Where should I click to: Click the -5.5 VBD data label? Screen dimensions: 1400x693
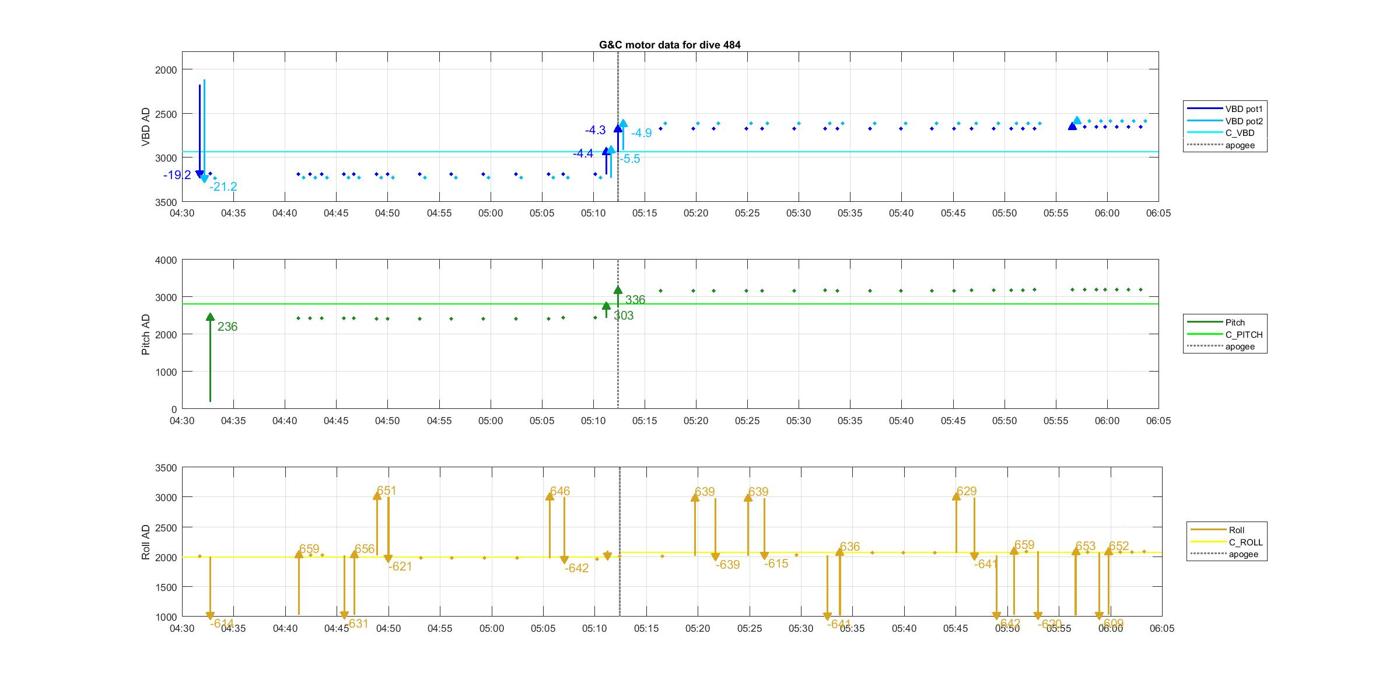coord(630,159)
